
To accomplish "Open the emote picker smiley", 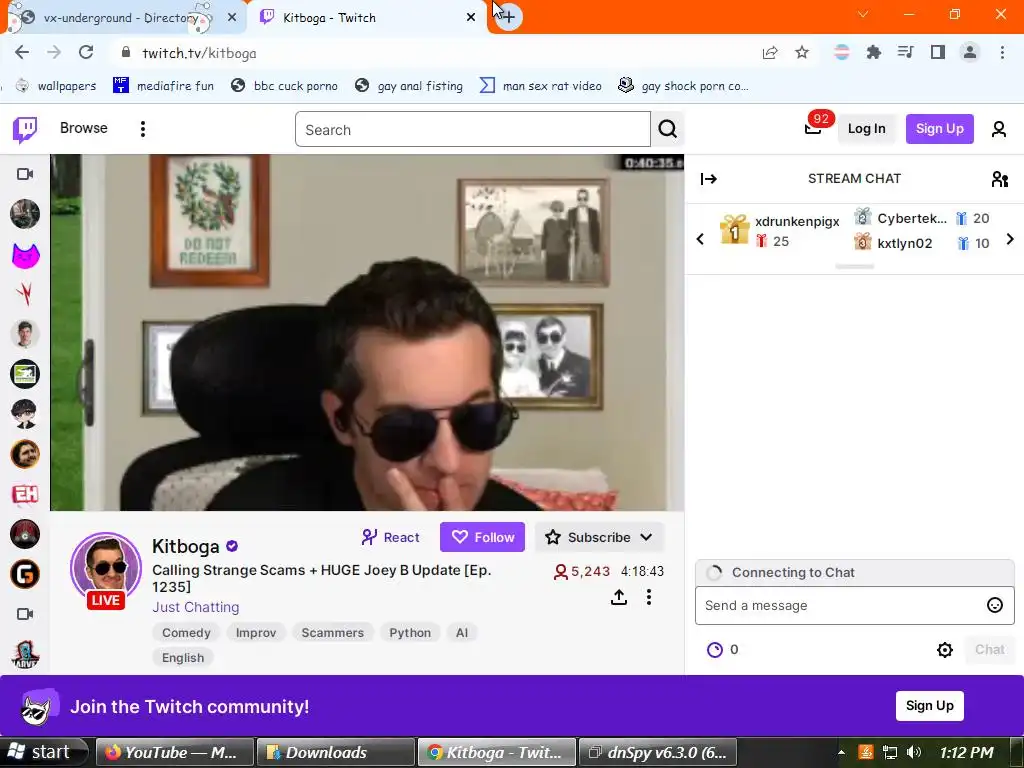I will (x=995, y=605).
